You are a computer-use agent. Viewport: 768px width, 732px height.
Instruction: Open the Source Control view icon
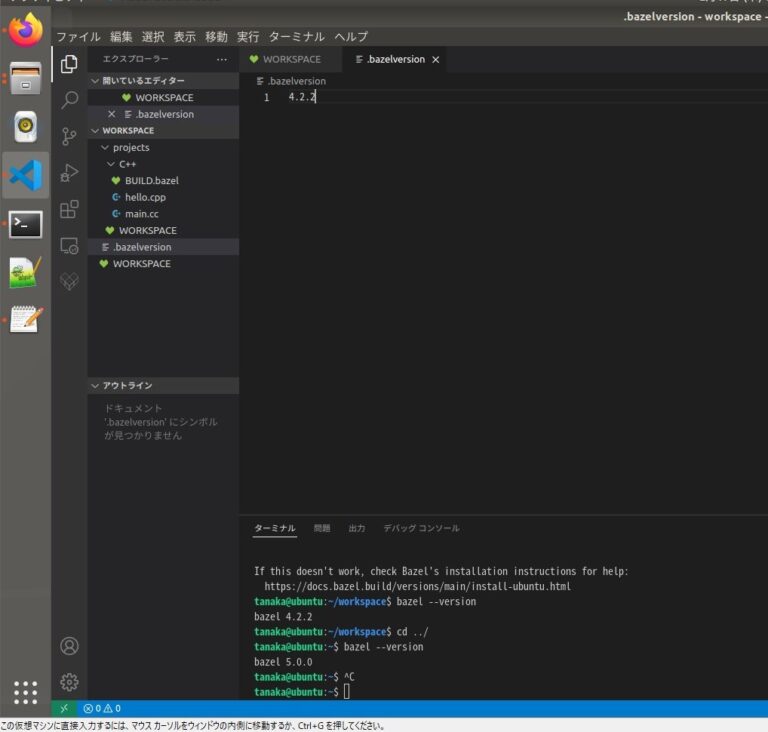coord(69,136)
